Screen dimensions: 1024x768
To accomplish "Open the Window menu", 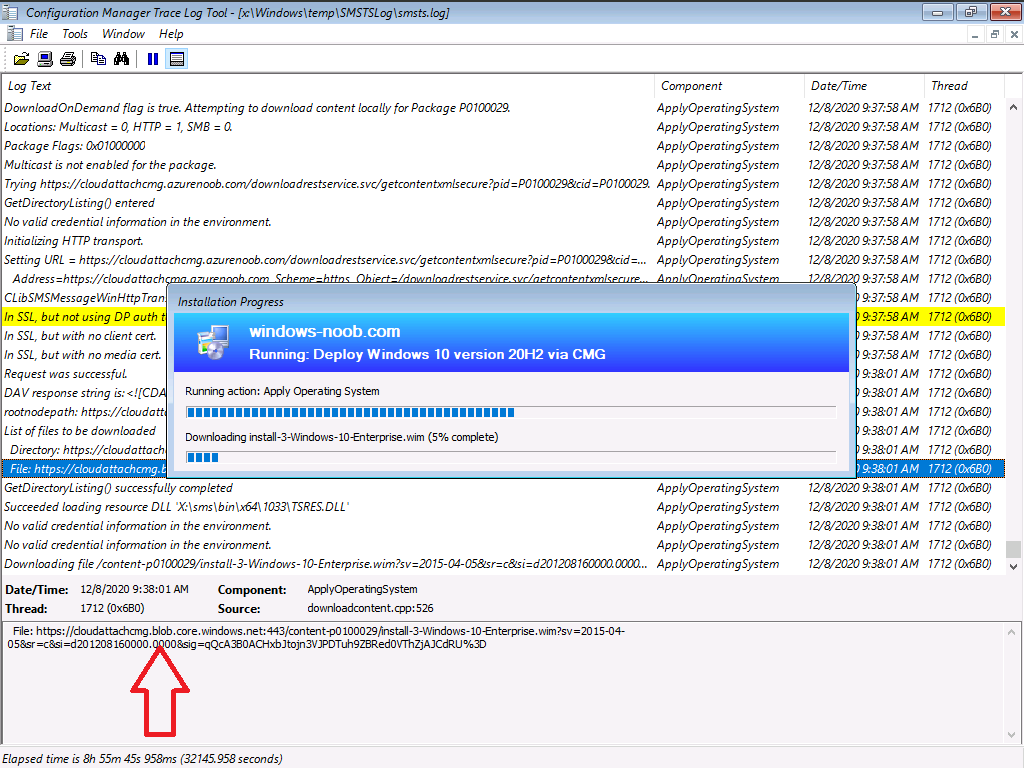I will [123, 34].
